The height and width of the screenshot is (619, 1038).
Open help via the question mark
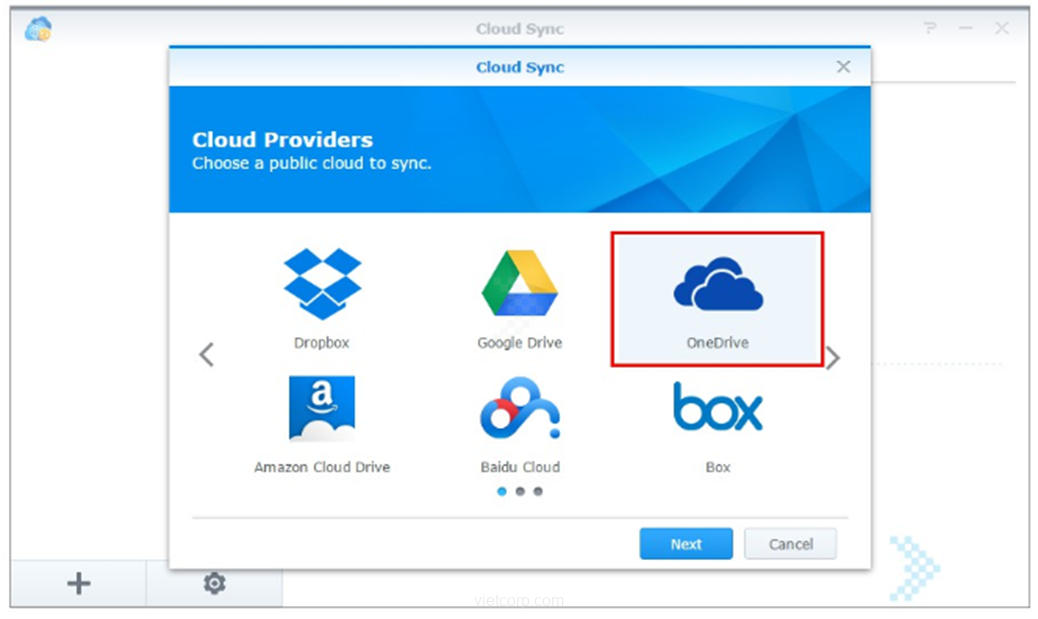(x=930, y=29)
